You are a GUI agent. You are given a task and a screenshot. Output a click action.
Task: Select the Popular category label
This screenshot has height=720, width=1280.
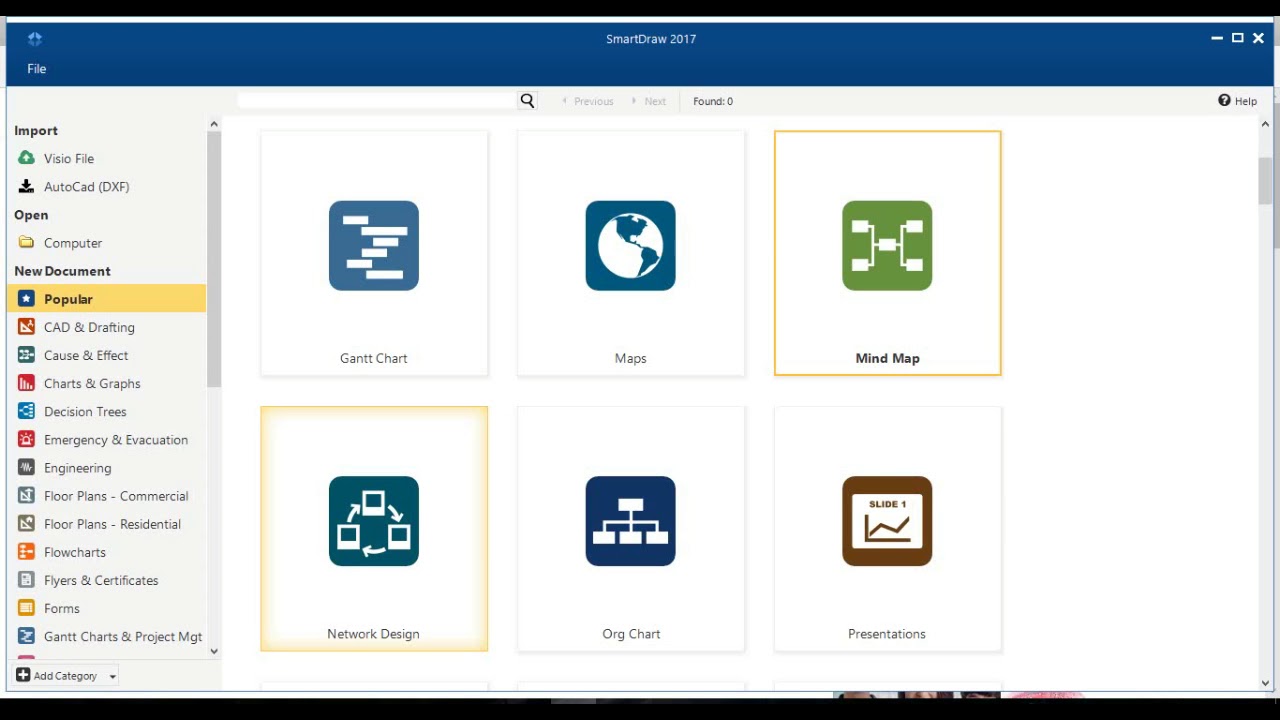[x=68, y=299]
